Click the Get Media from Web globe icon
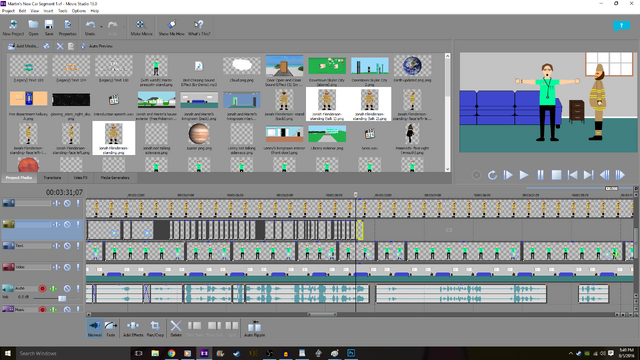Image resolution: width=640 pixels, height=360 pixels. point(47,46)
